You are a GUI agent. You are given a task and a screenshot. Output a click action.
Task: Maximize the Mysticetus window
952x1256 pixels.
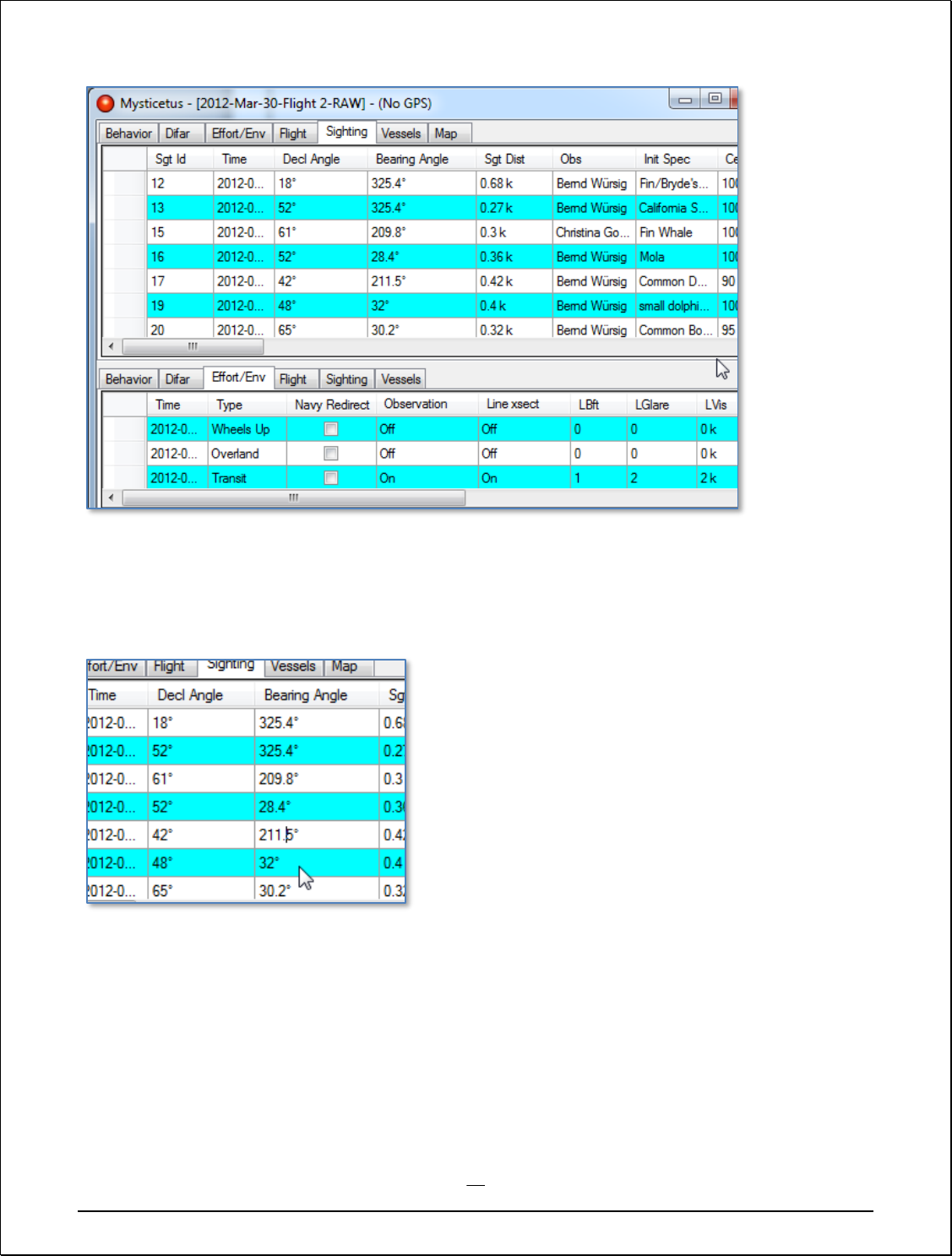[x=715, y=99]
